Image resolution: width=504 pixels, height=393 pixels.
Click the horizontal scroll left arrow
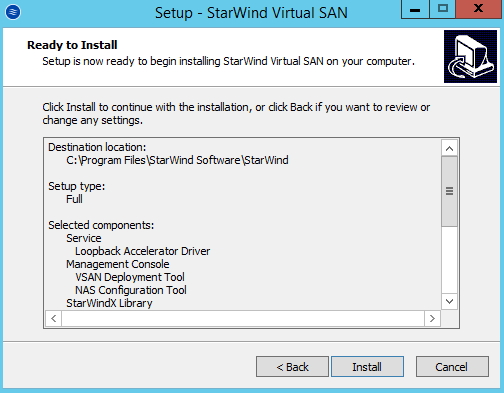point(54,318)
